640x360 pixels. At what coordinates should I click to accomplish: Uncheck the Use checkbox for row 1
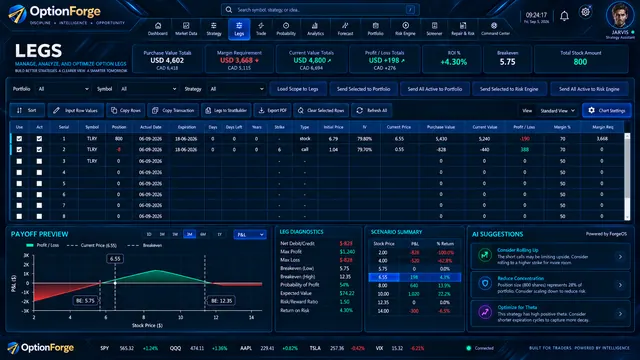pyautogui.click(x=19, y=139)
